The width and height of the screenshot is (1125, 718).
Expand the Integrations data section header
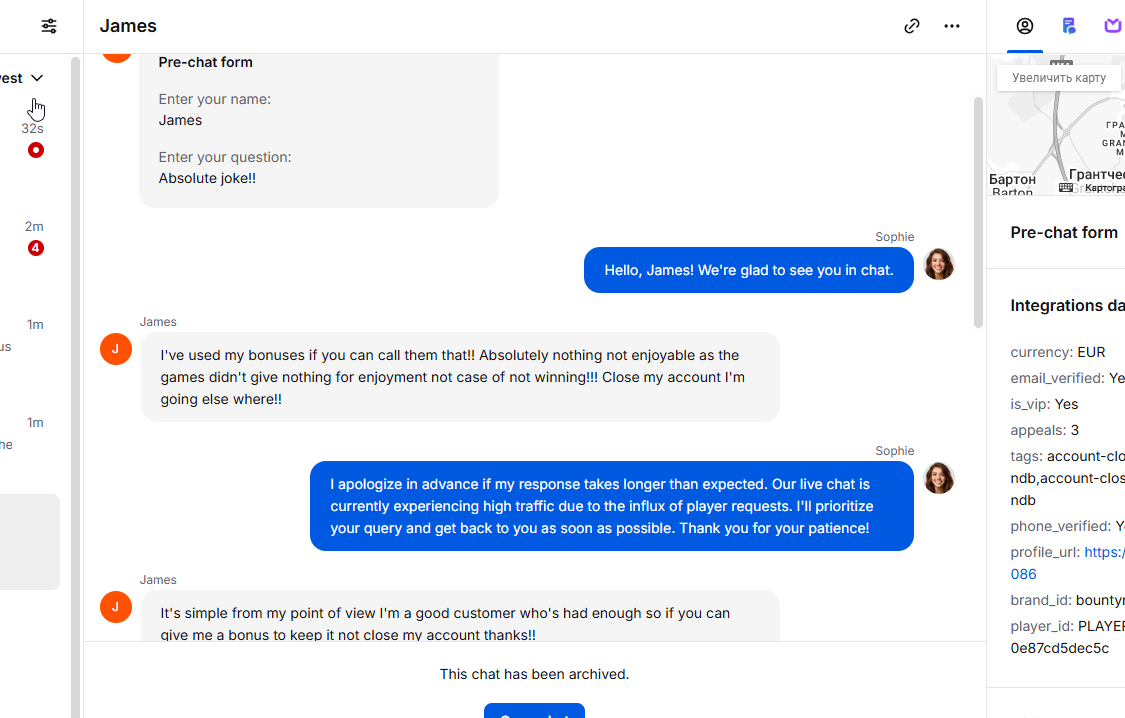(1067, 306)
